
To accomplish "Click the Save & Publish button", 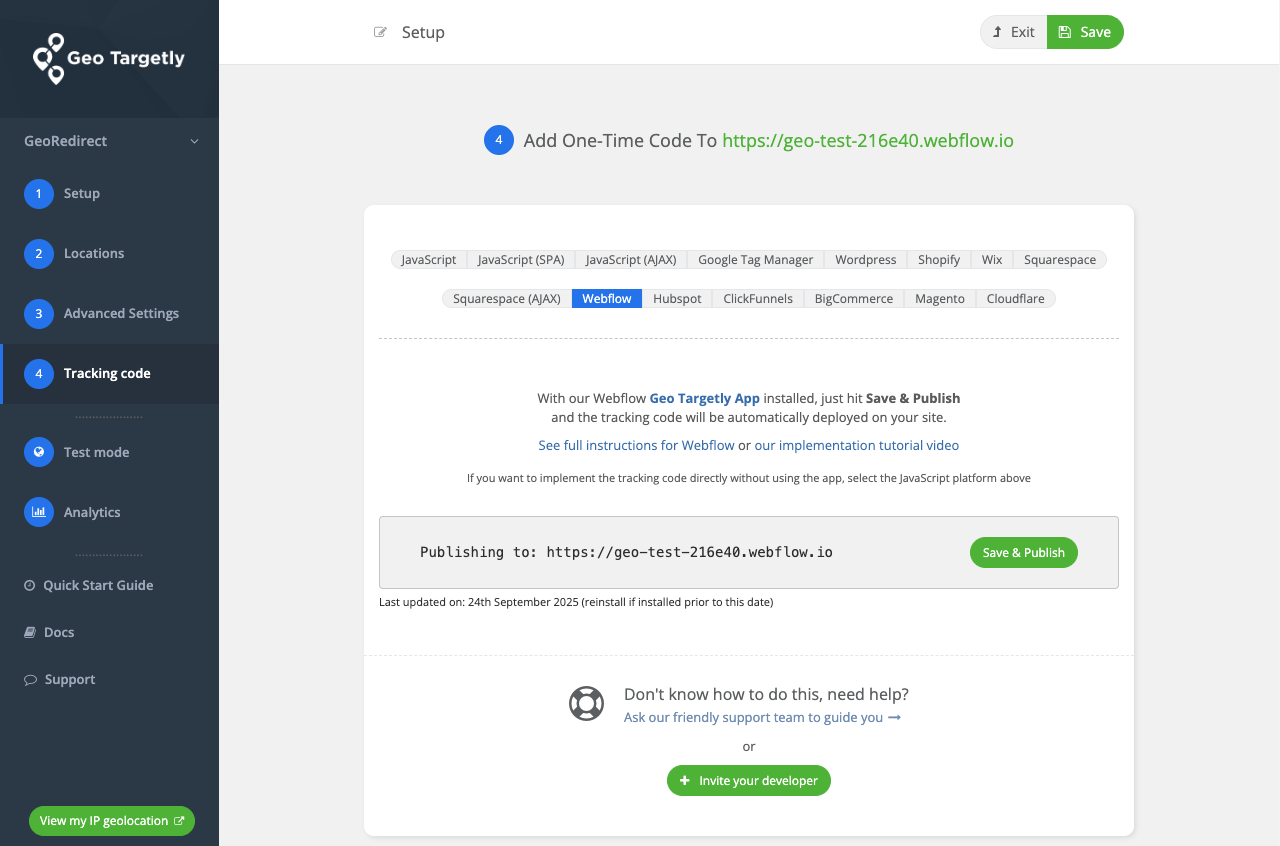I will [1023, 552].
